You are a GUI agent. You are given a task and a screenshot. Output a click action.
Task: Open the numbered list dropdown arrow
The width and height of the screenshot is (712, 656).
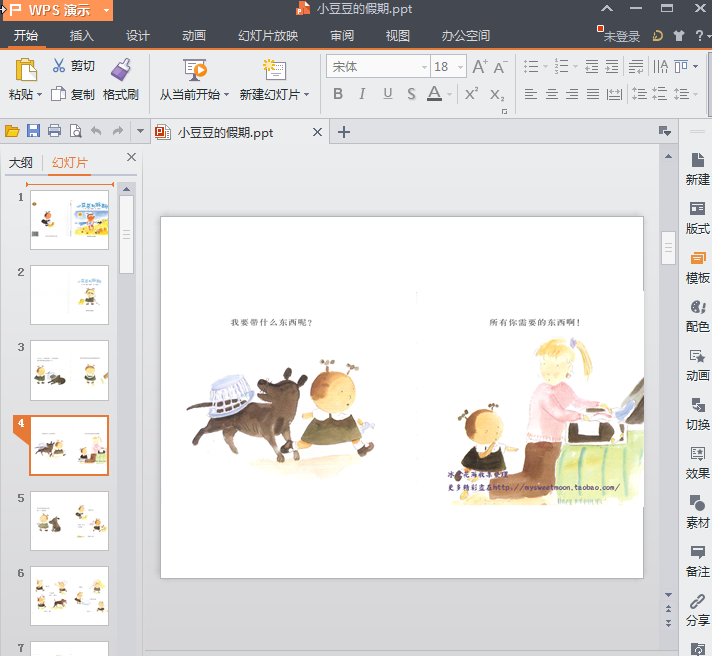[x=575, y=67]
